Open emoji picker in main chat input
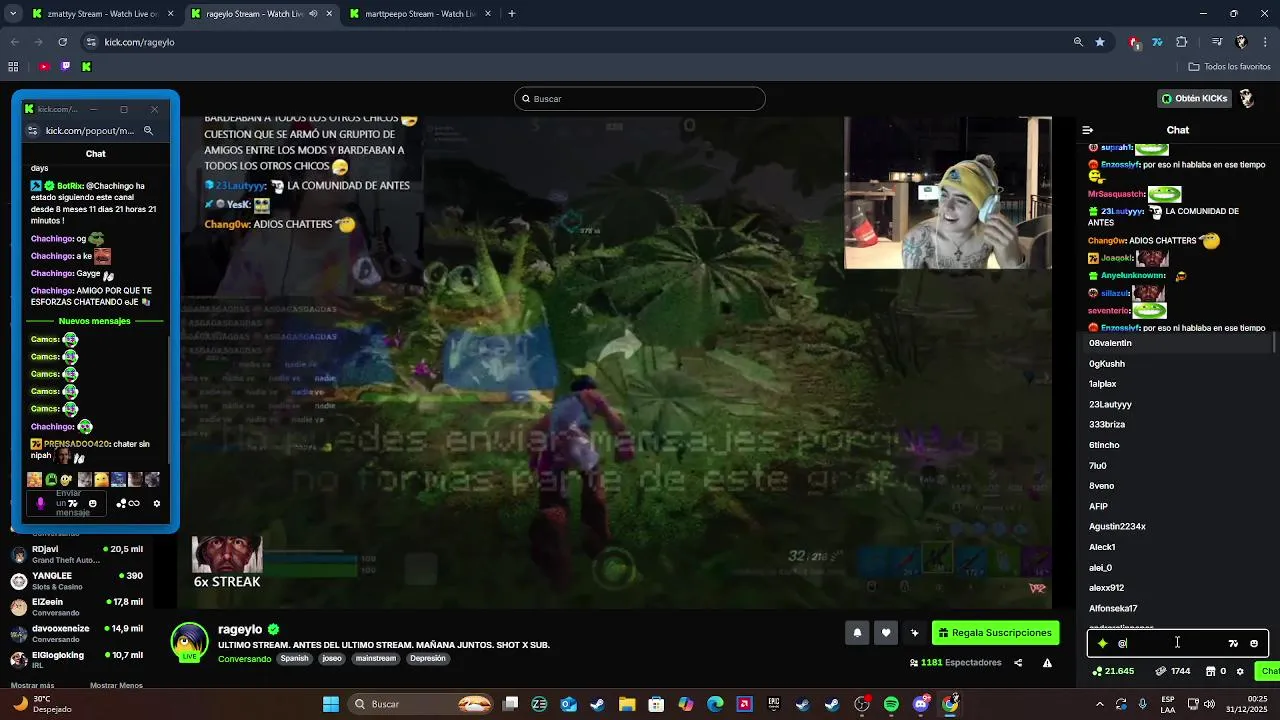The height and width of the screenshot is (720, 1280). pyautogui.click(x=1254, y=643)
